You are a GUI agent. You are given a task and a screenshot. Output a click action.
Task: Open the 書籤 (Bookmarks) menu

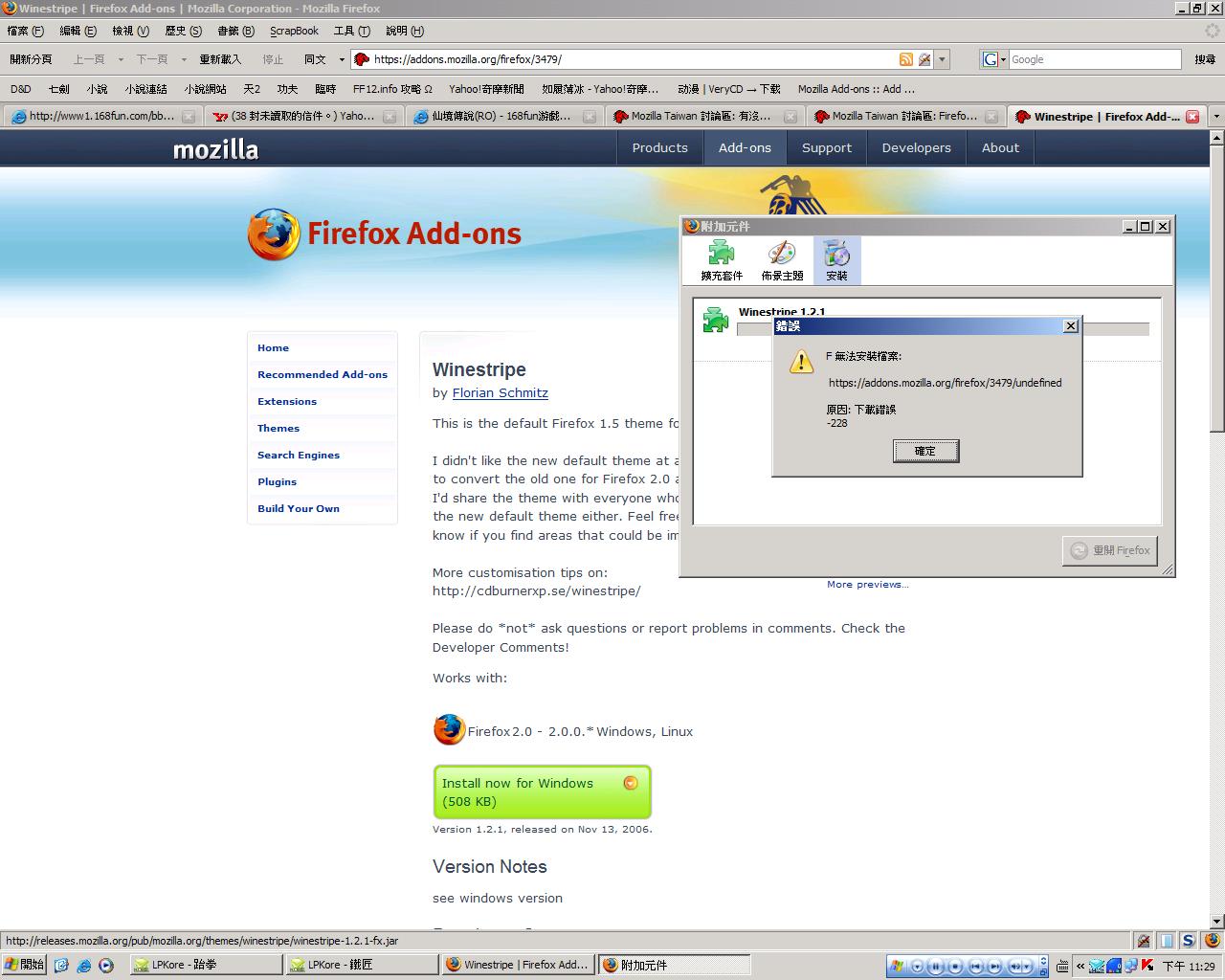pyautogui.click(x=235, y=31)
